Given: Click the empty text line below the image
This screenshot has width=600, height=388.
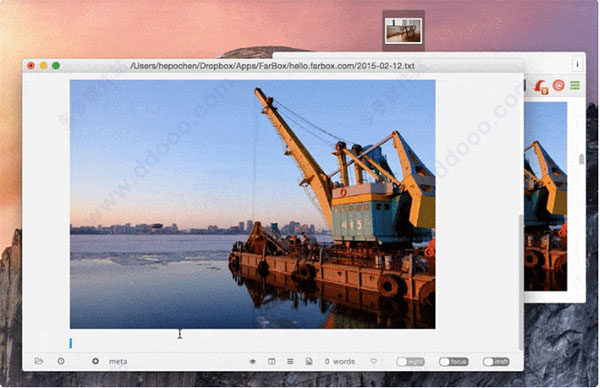Looking at the screenshot, I should (253, 343).
